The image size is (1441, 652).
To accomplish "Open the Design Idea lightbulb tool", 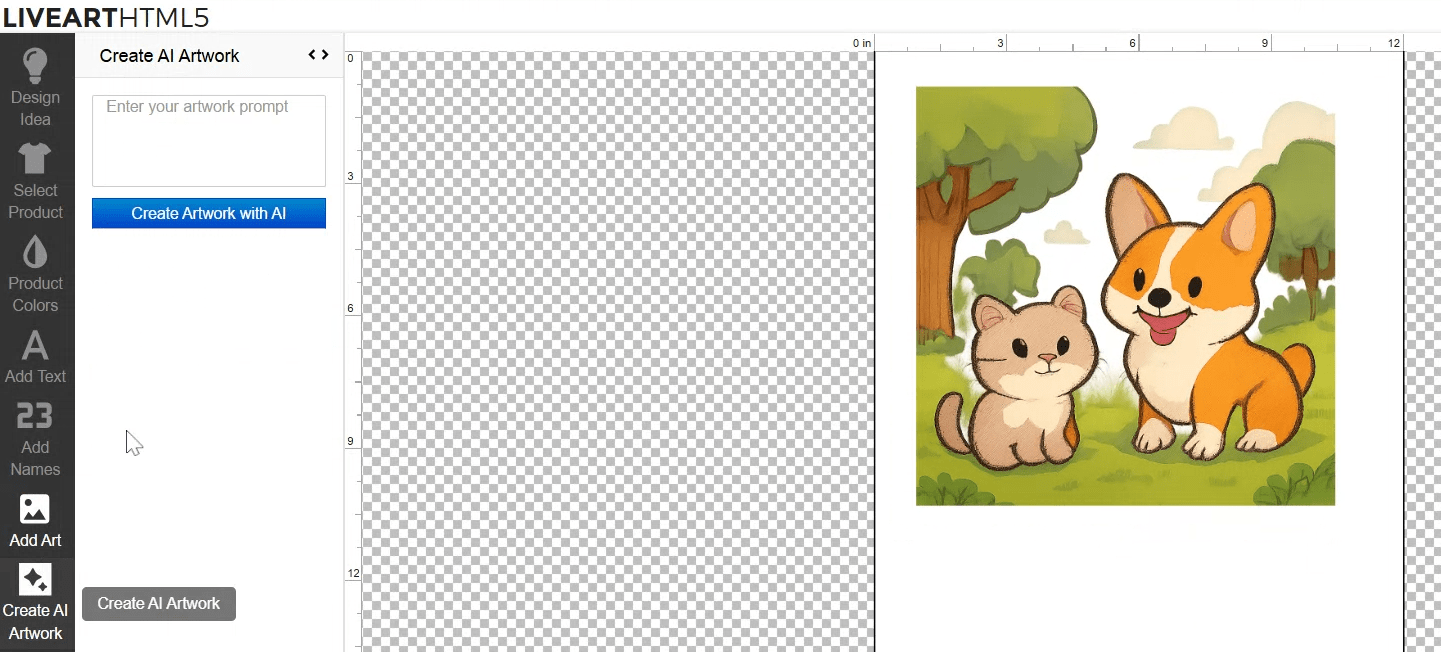I will 36,66.
